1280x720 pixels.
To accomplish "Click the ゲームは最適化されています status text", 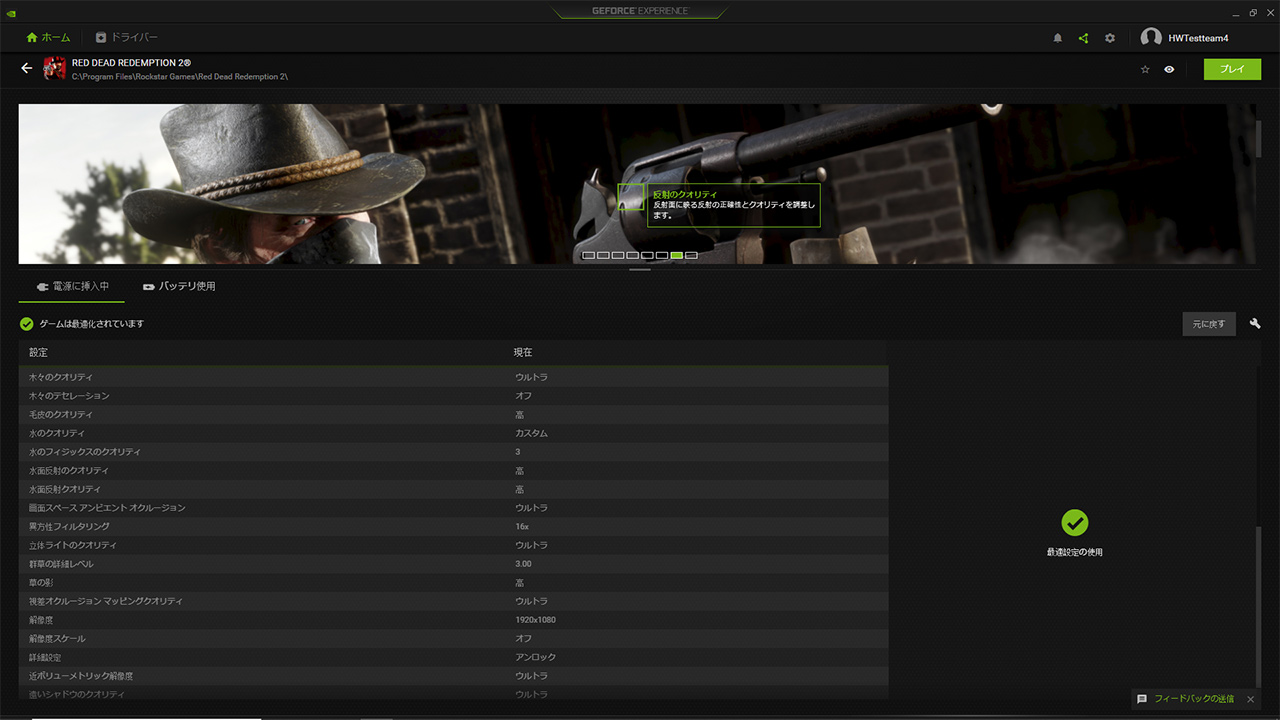I will pyautogui.click(x=92, y=324).
